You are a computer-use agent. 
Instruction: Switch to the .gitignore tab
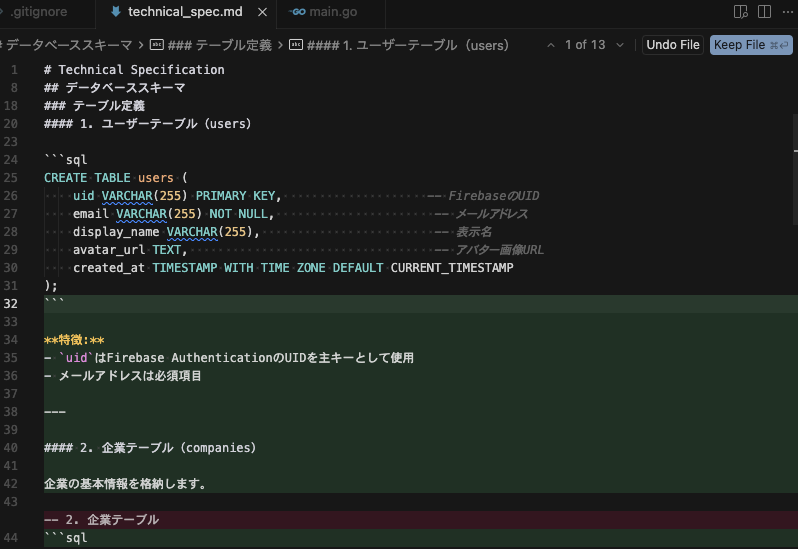[39, 12]
